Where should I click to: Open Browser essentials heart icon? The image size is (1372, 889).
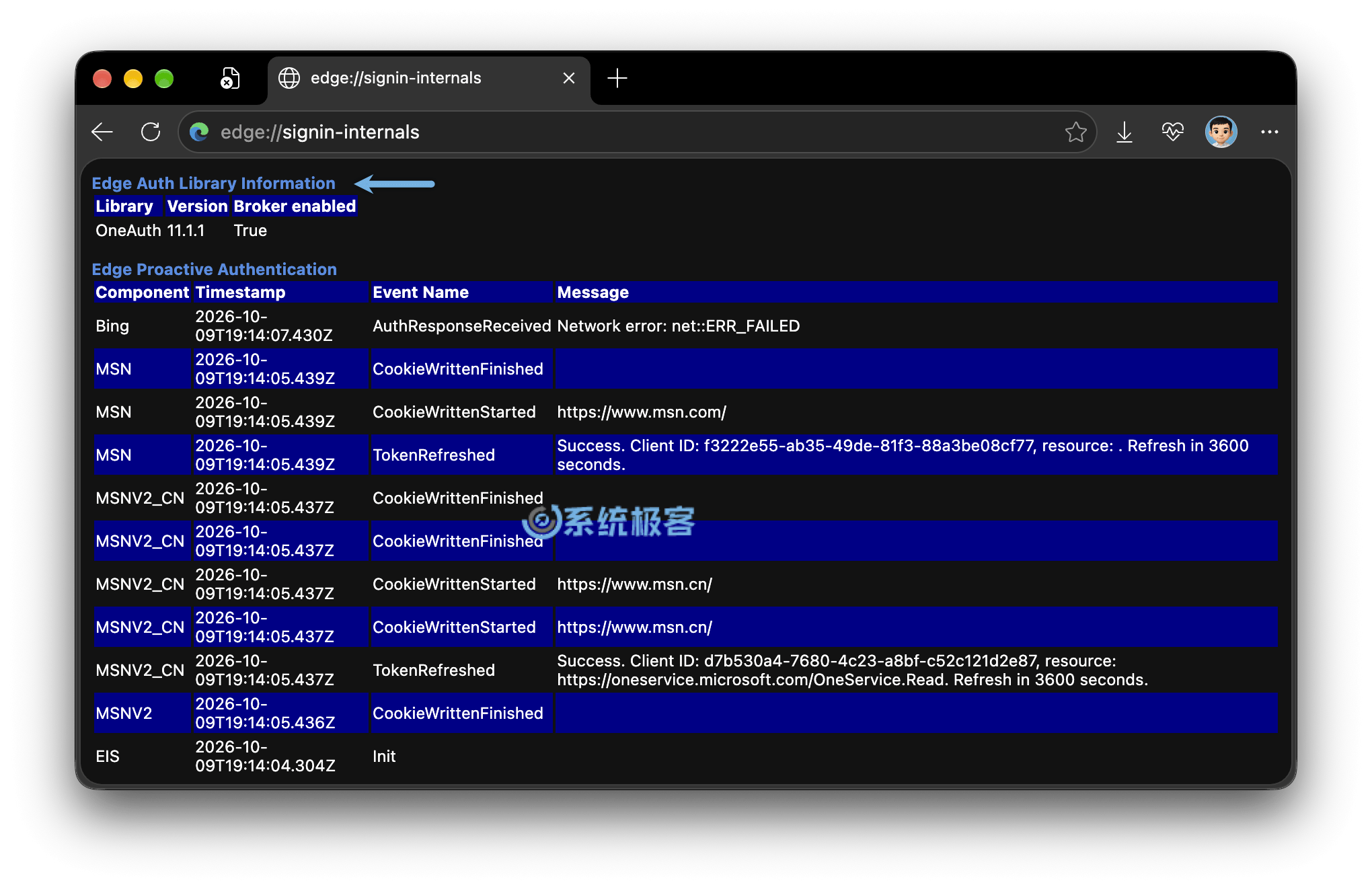tap(1172, 132)
